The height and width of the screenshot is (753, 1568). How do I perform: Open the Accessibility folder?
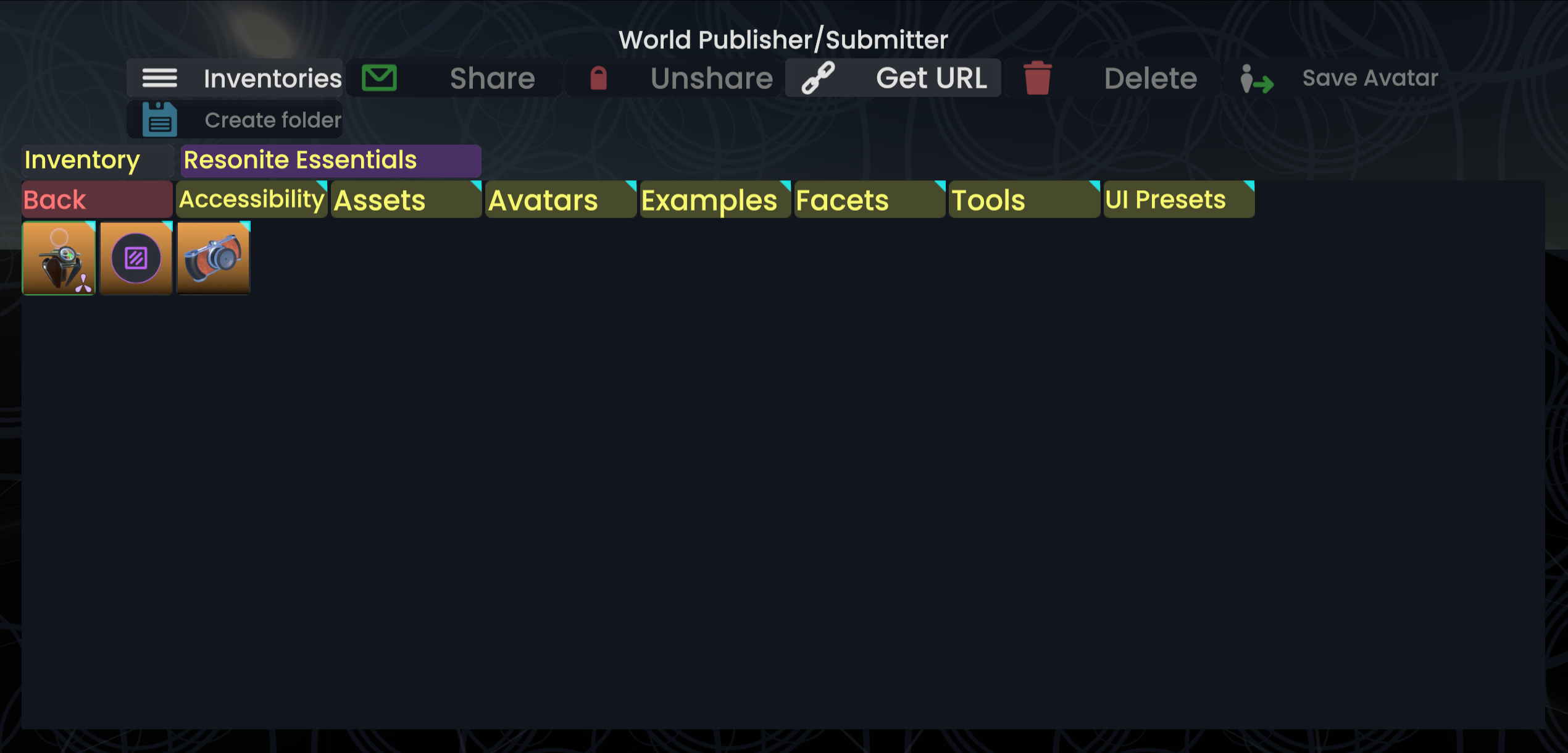(251, 200)
